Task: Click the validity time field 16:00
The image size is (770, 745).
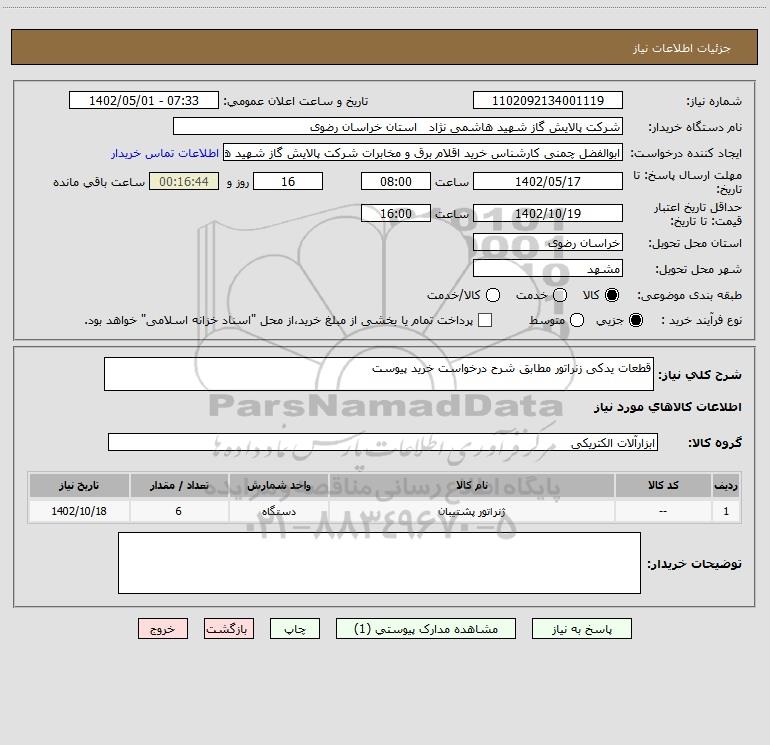Action: [x=396, y=213]
